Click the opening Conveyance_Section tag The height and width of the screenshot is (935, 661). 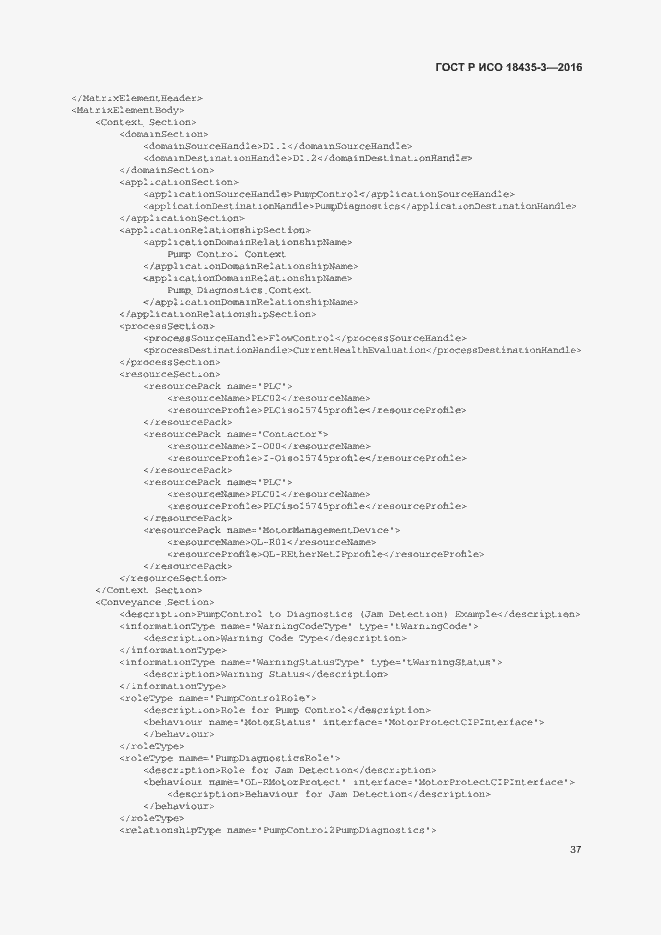154,602
